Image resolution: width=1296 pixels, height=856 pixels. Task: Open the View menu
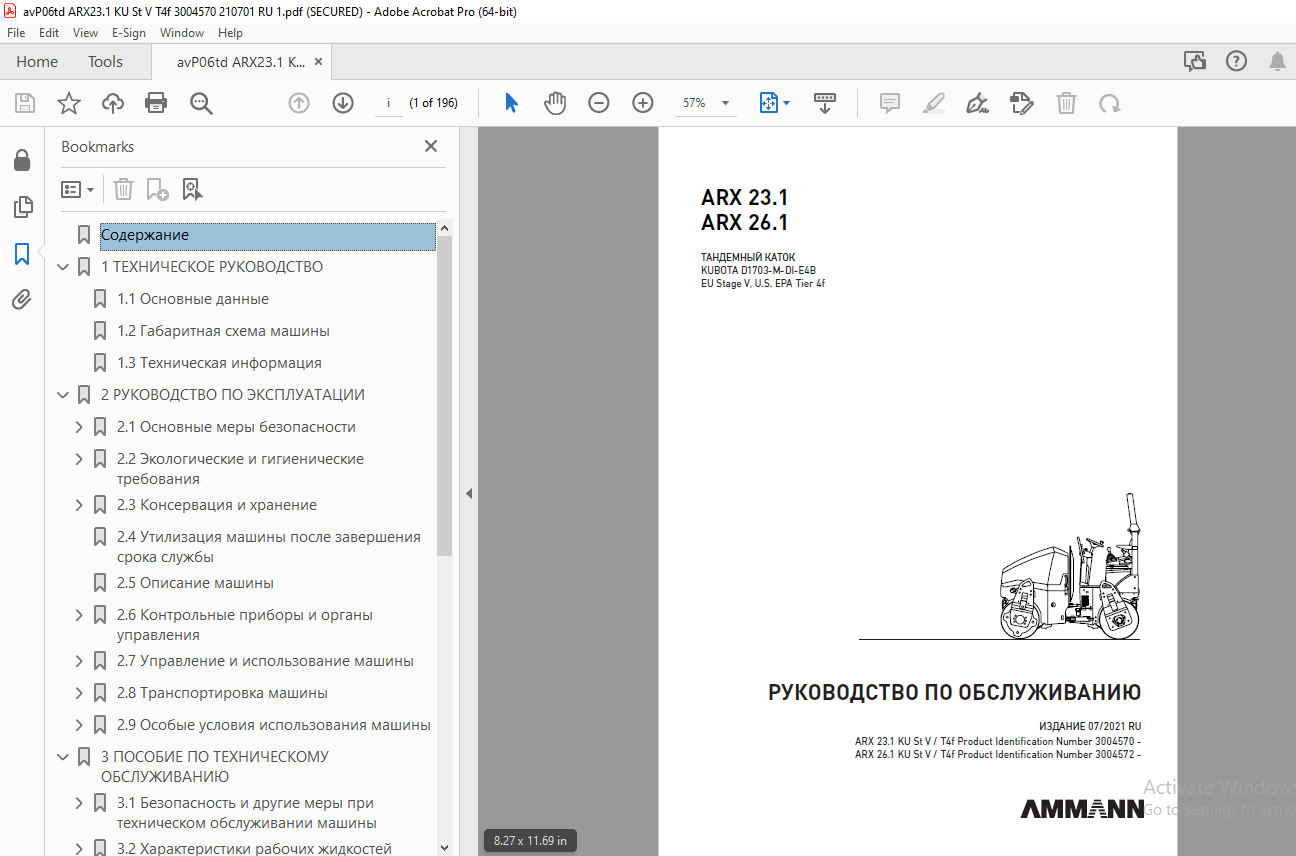[x=85, y=33]
